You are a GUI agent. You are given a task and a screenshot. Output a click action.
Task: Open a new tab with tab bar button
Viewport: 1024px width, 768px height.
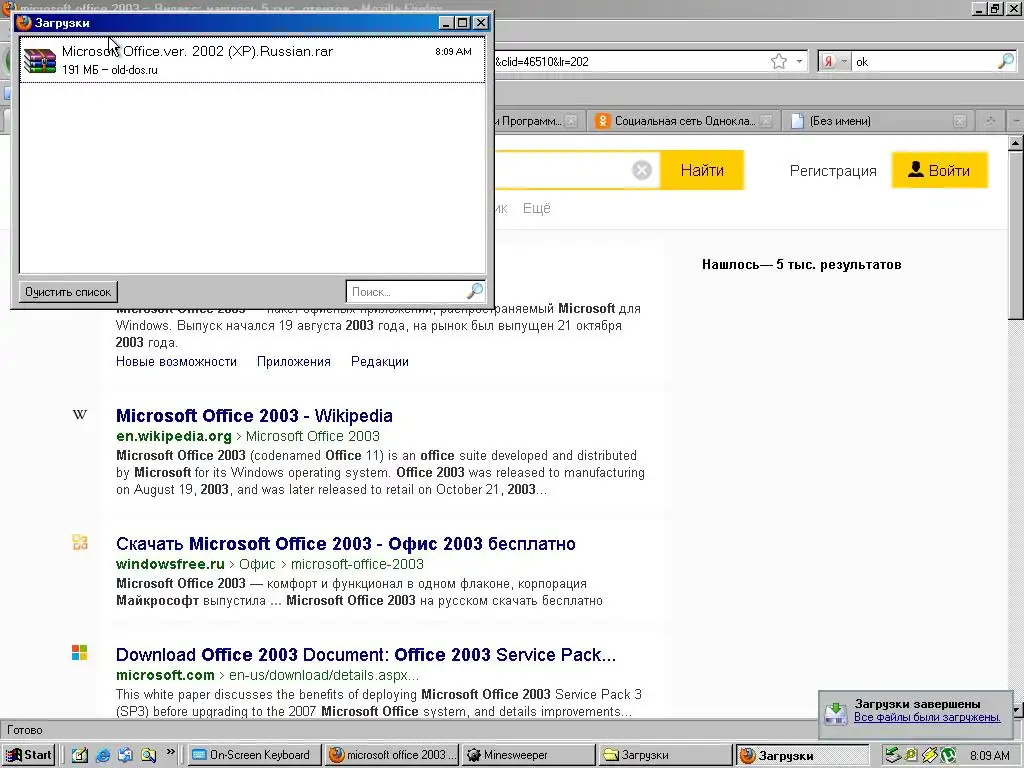click(x=990, y=121)
